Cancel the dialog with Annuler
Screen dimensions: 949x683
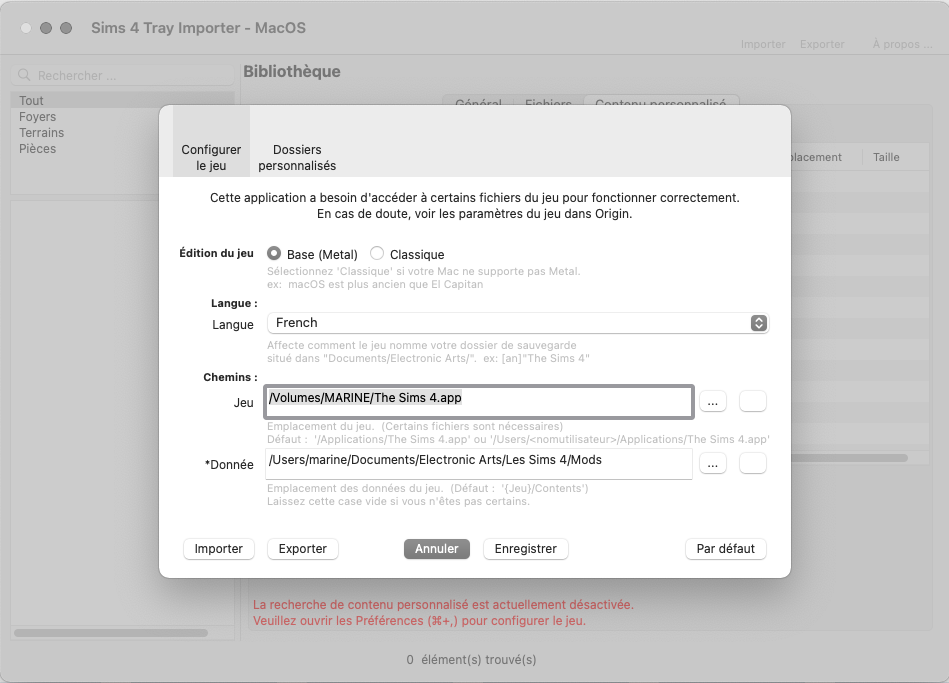click(x=437, y=549)
